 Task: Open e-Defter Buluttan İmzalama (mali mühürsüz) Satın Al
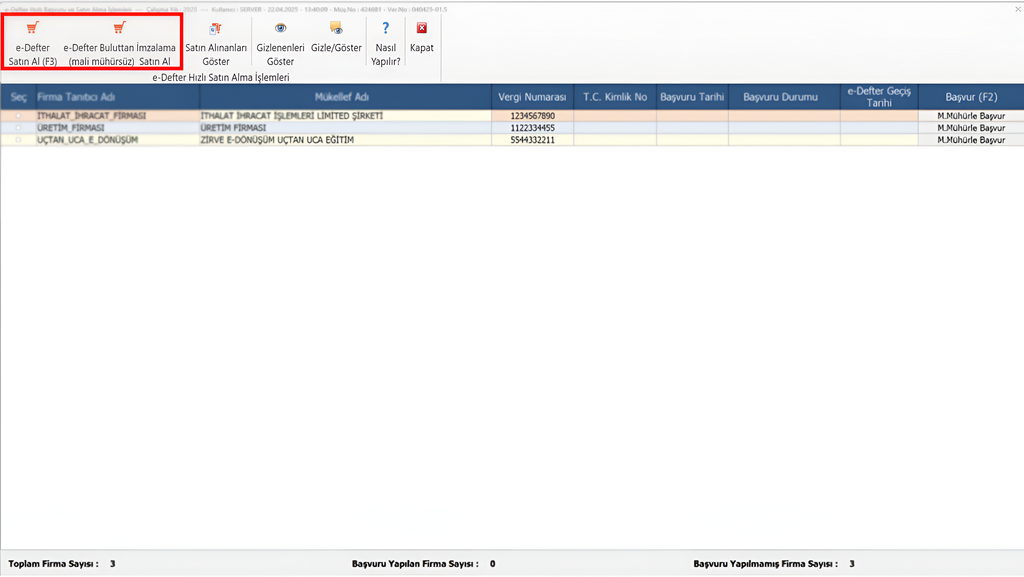120,43
